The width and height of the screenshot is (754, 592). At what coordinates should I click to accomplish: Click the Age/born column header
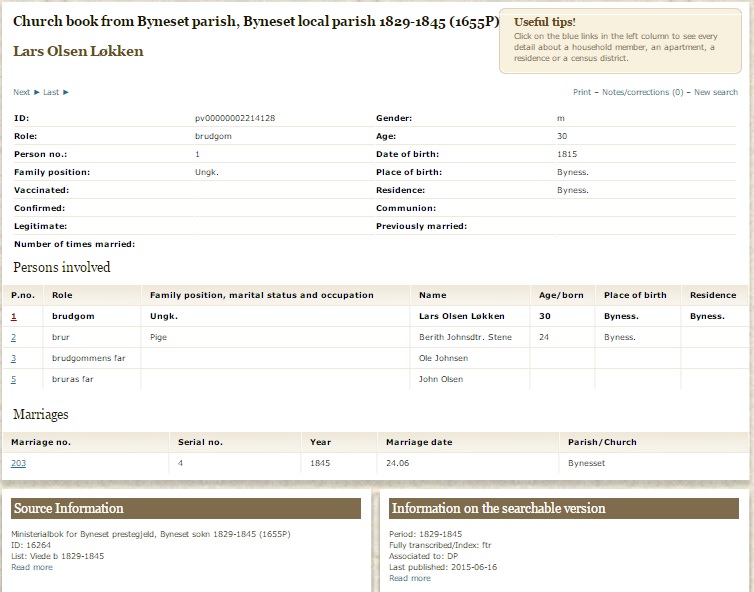(561, 295)
